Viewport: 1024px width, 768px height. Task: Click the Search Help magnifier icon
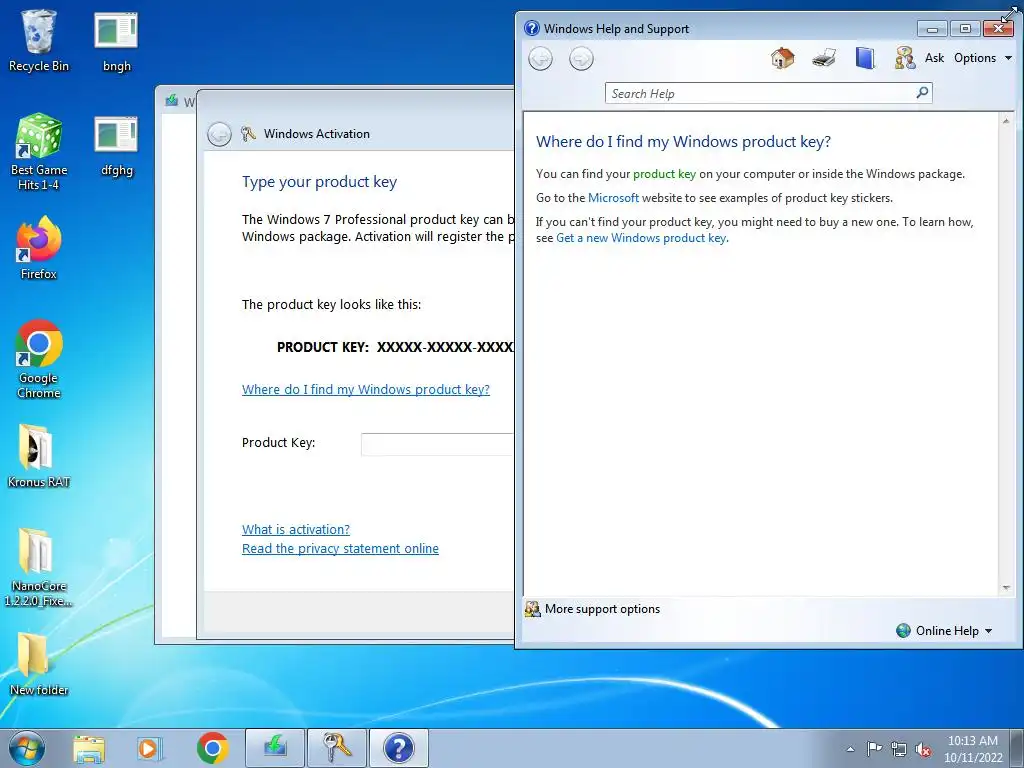tap(922, 93)
